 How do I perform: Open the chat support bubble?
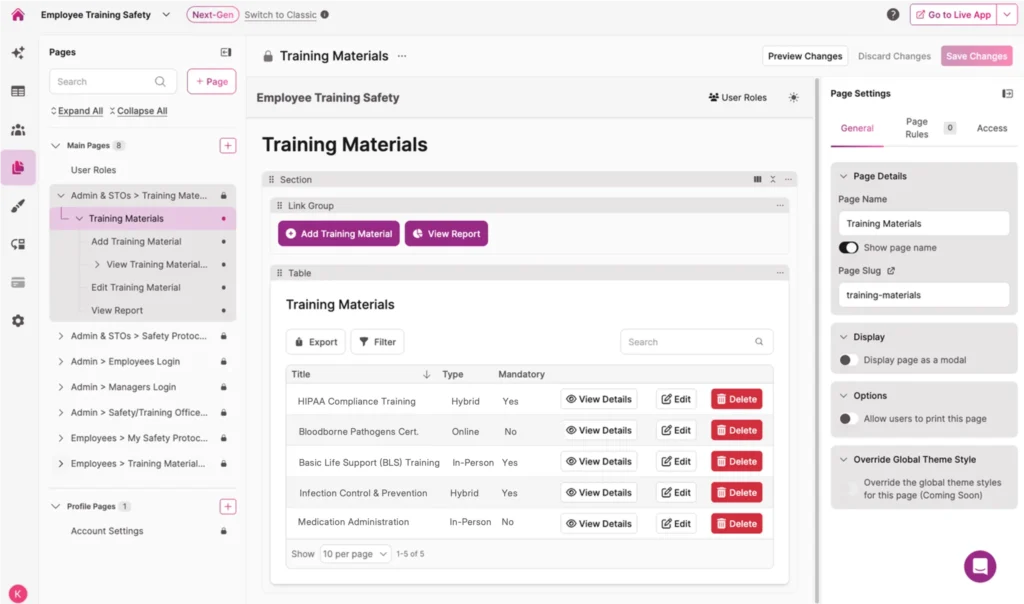tap(979, 566)
